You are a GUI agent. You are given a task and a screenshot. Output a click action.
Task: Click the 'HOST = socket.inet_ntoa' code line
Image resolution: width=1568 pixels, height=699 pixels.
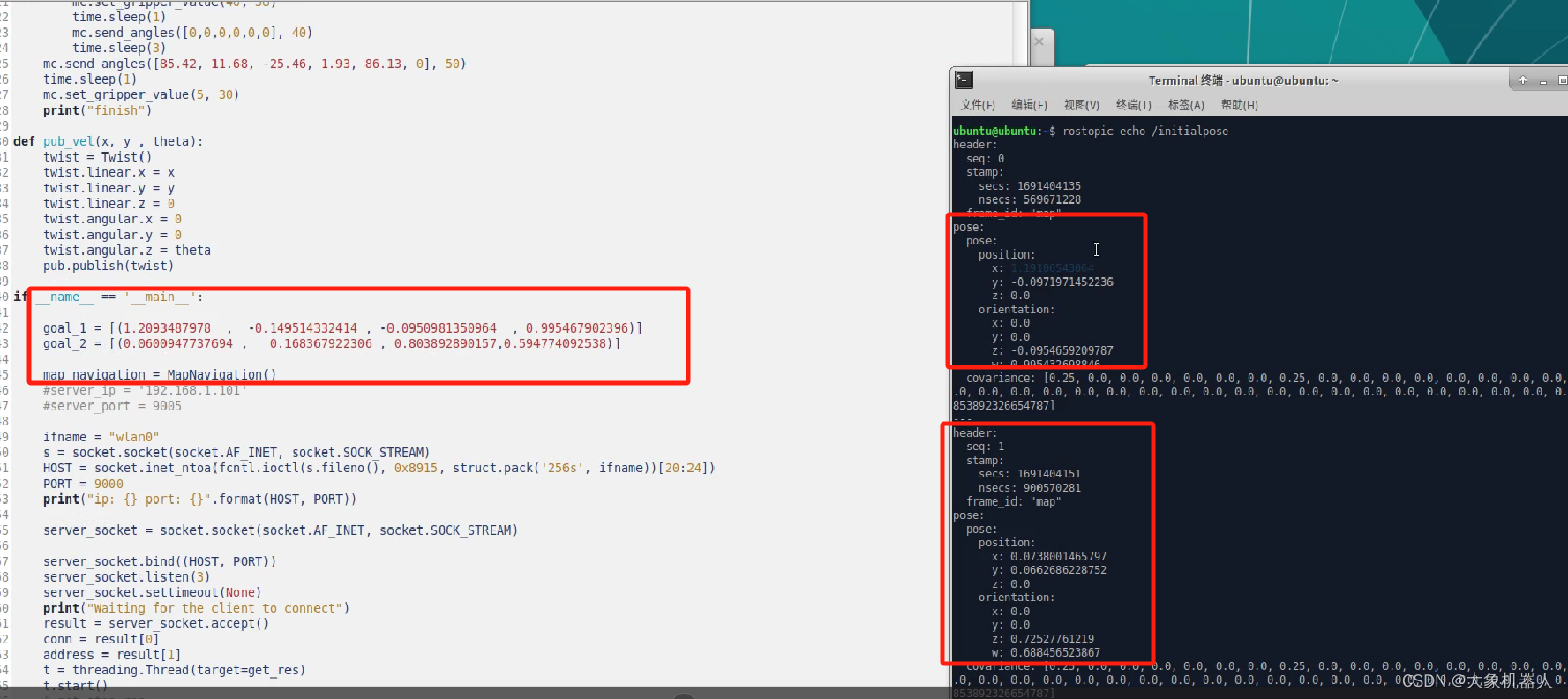click(379, 468)
